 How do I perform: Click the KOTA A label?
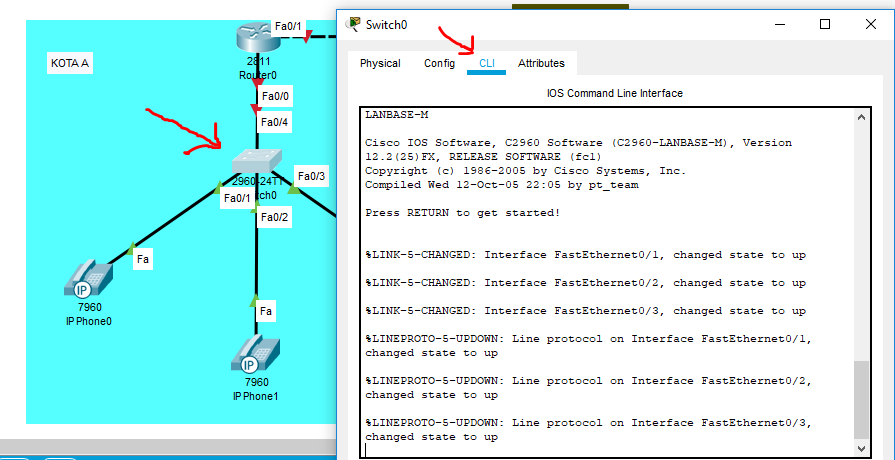pyautogui.click(x=69, y=63)
